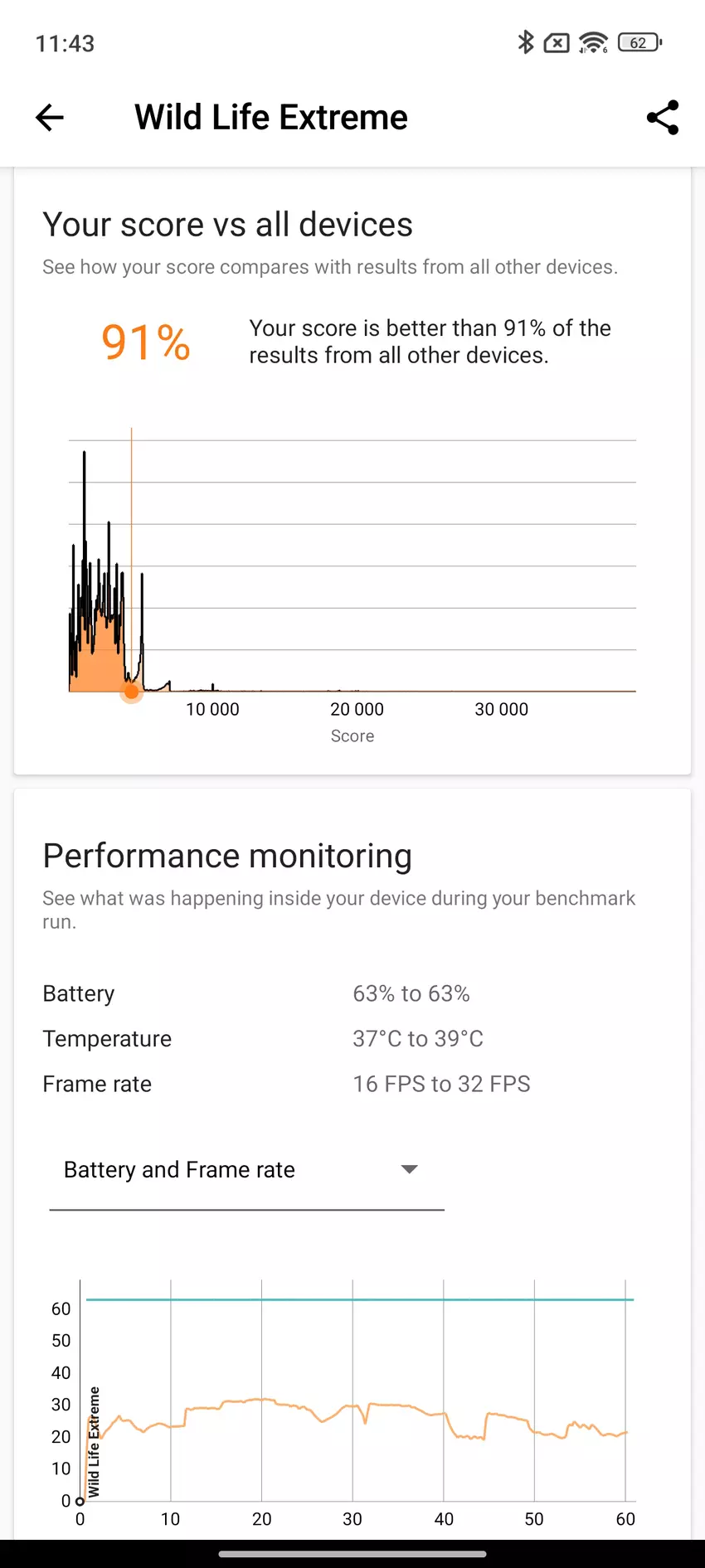Tap the Temperature 37°C to 39°C value

(x=417, y=1039)
